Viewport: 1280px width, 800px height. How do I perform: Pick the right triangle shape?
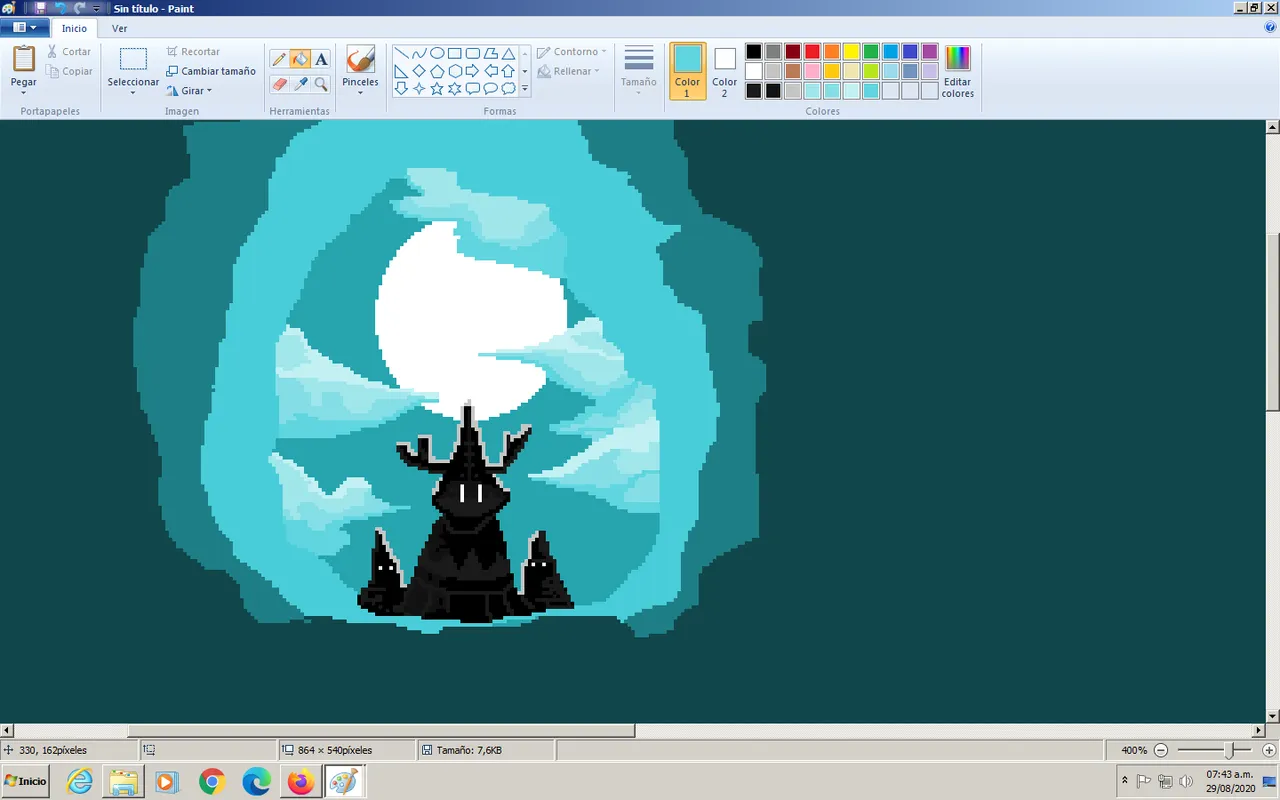tap(401, 71)
